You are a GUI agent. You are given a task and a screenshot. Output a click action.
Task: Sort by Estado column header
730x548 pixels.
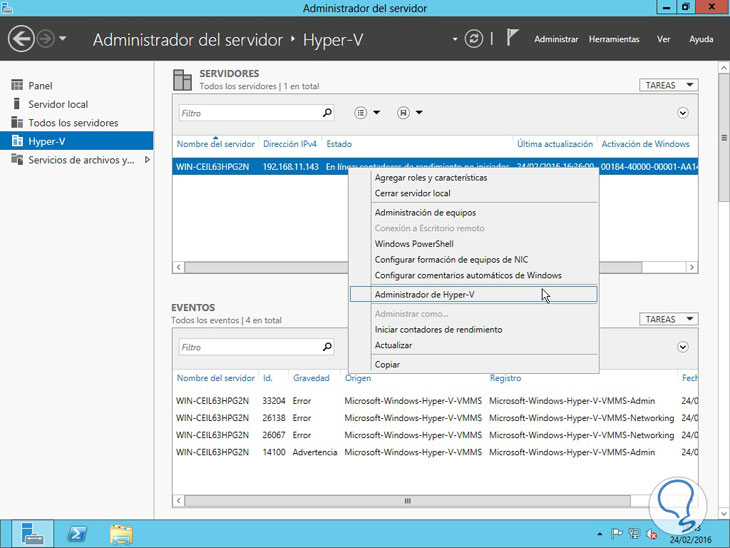[339, 144]
